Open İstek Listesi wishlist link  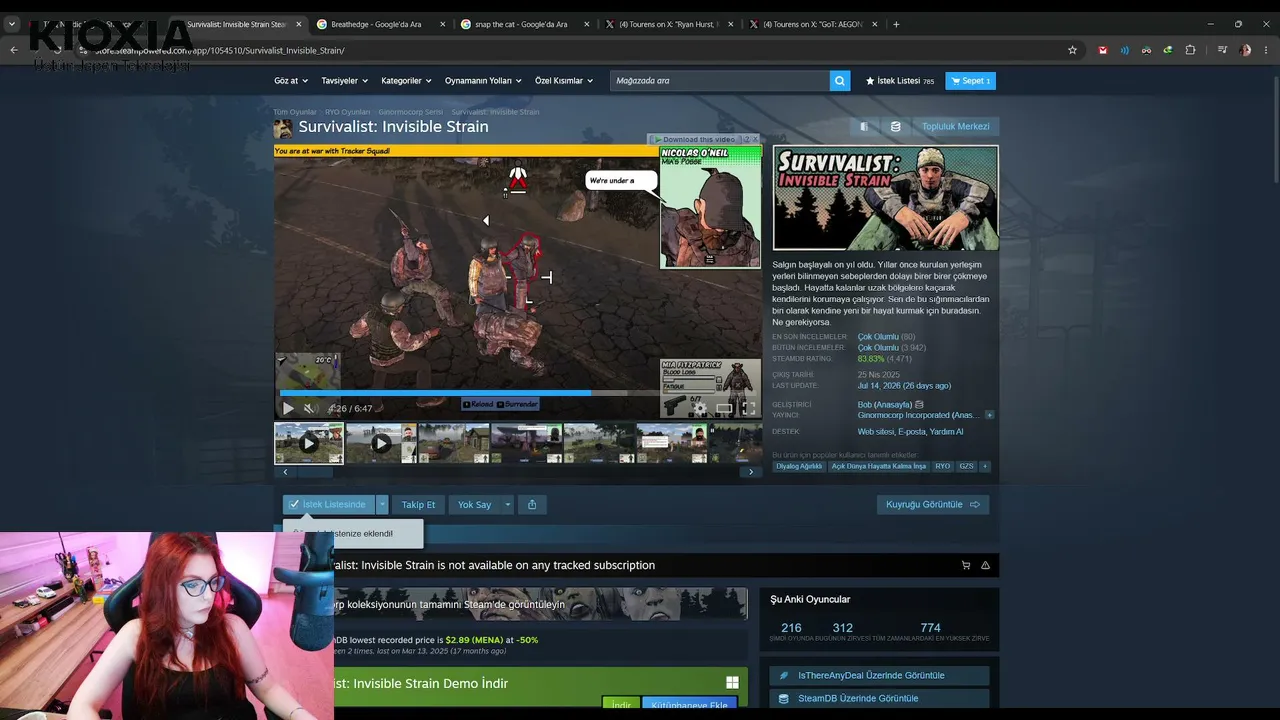[900, 81]
